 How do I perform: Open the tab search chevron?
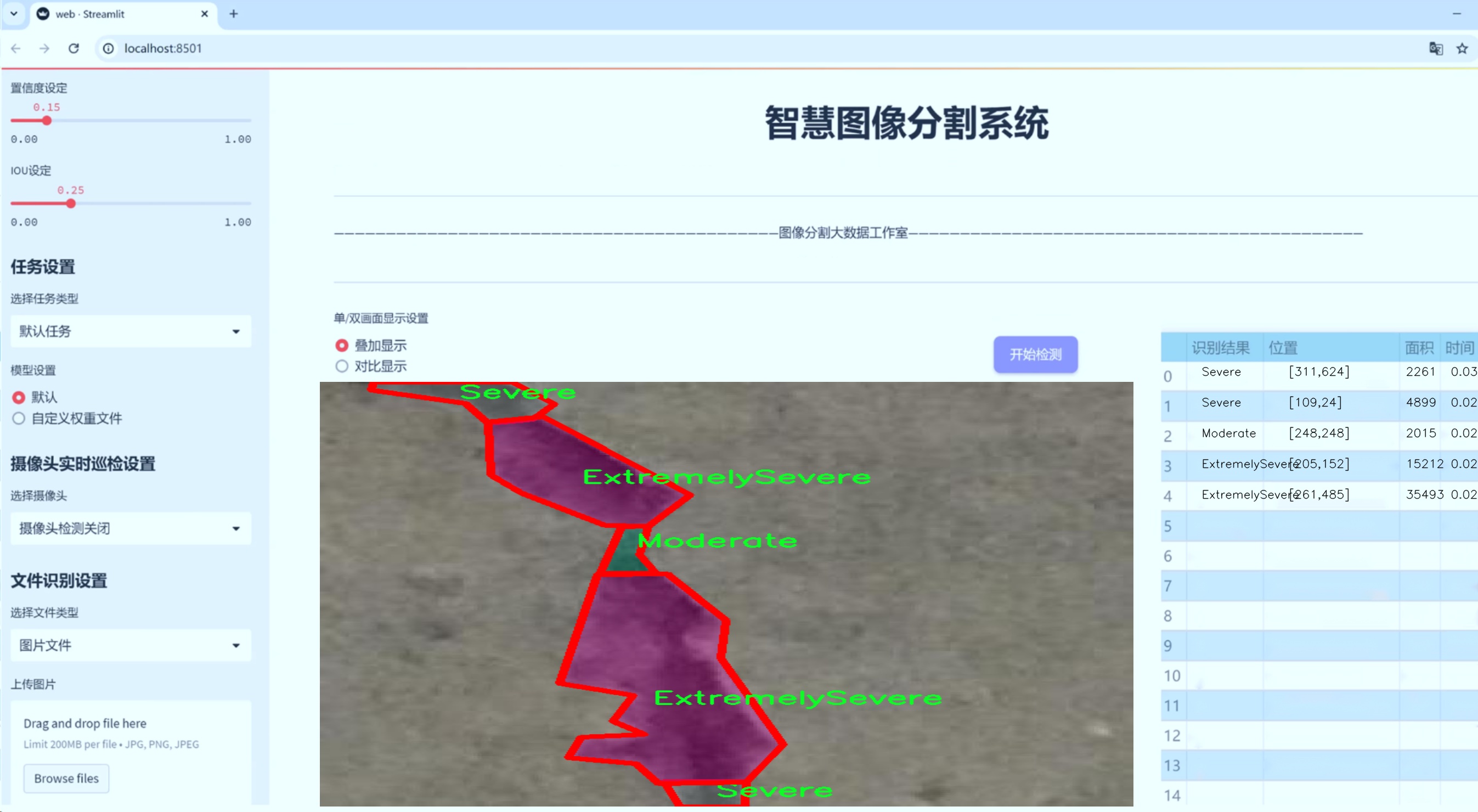[14, 14]
